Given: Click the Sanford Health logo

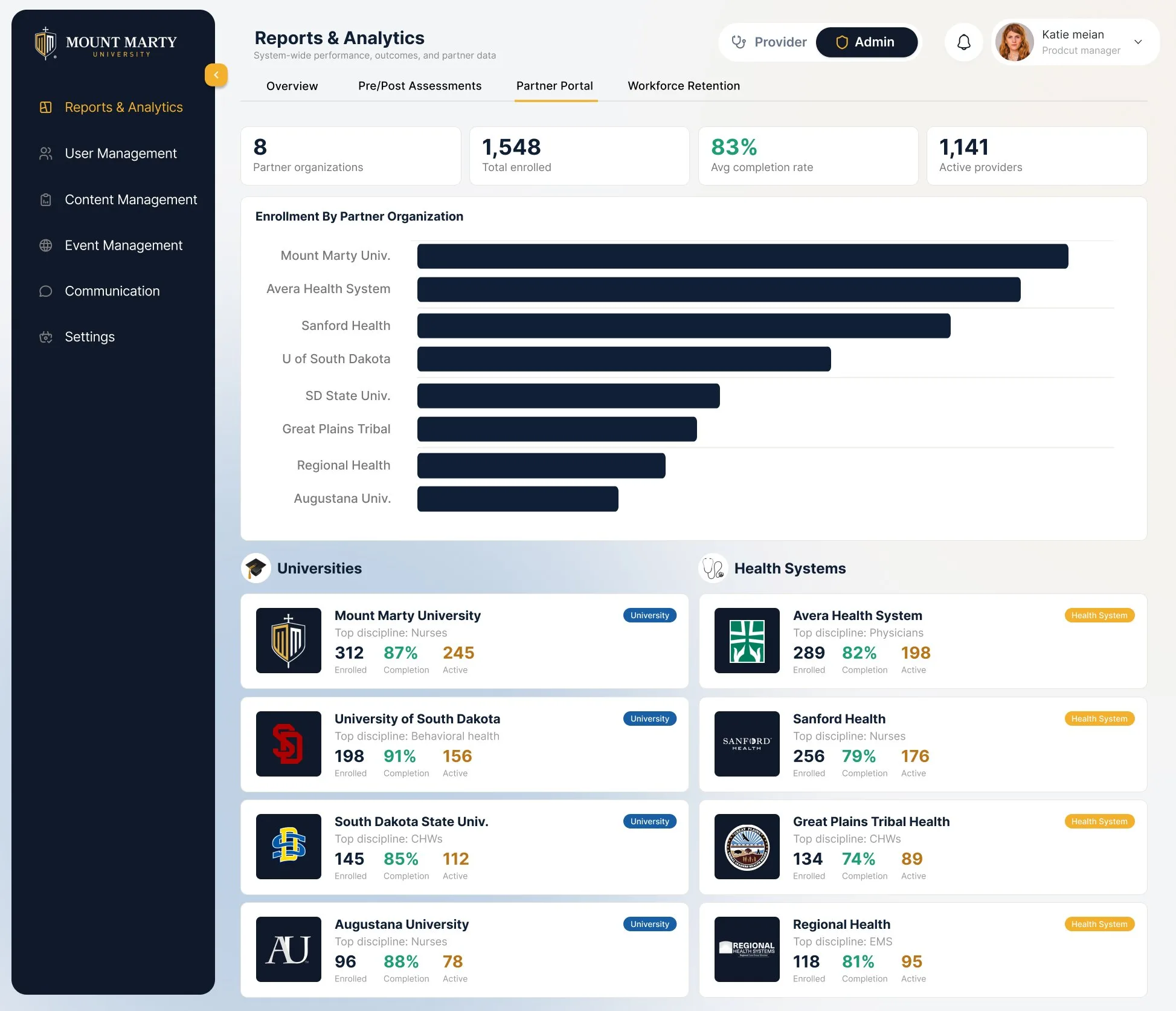Looking at the screenshot, I should 747,744.
